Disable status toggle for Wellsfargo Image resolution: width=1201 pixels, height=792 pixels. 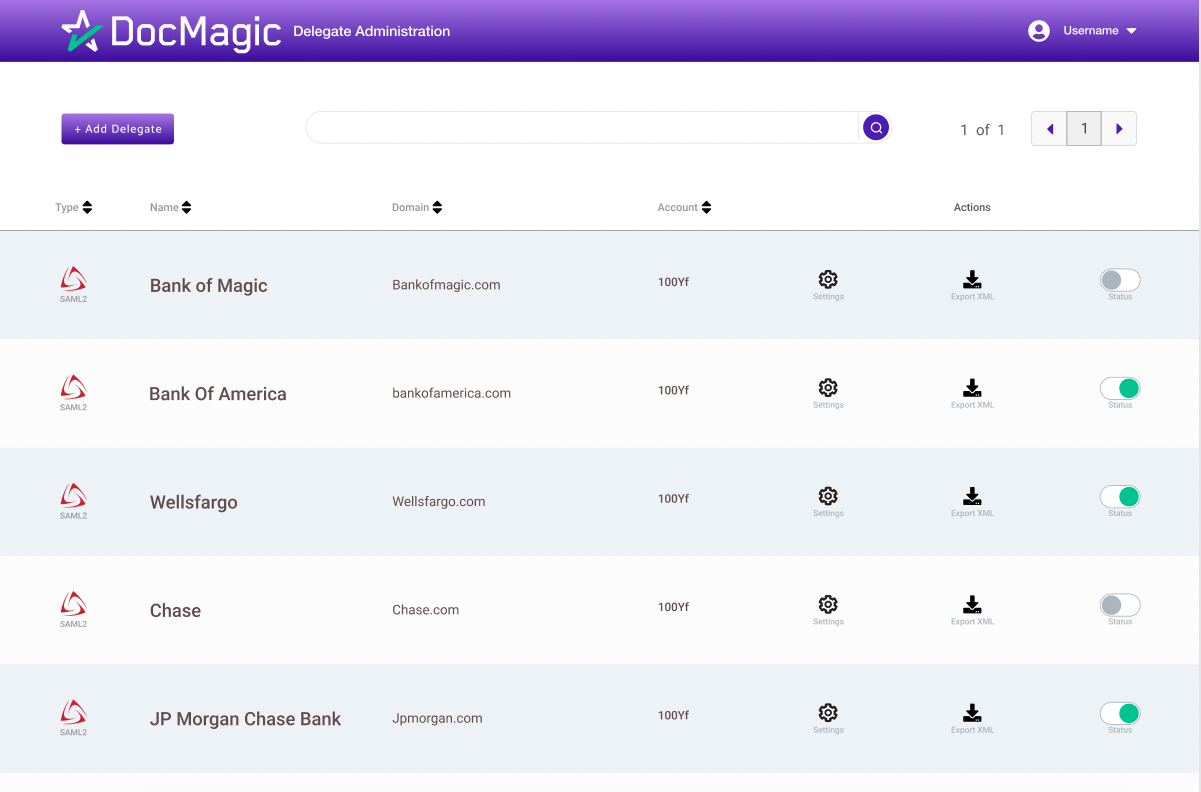point(1120,496)
